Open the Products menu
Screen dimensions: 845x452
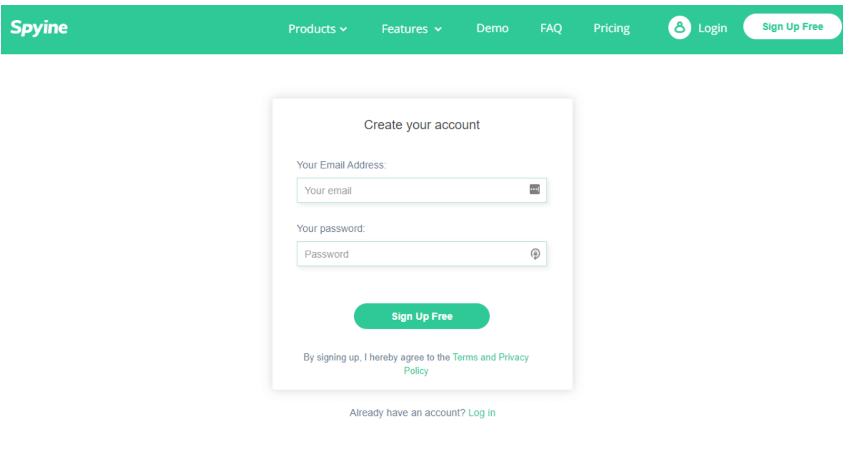(x=312, y=29)
